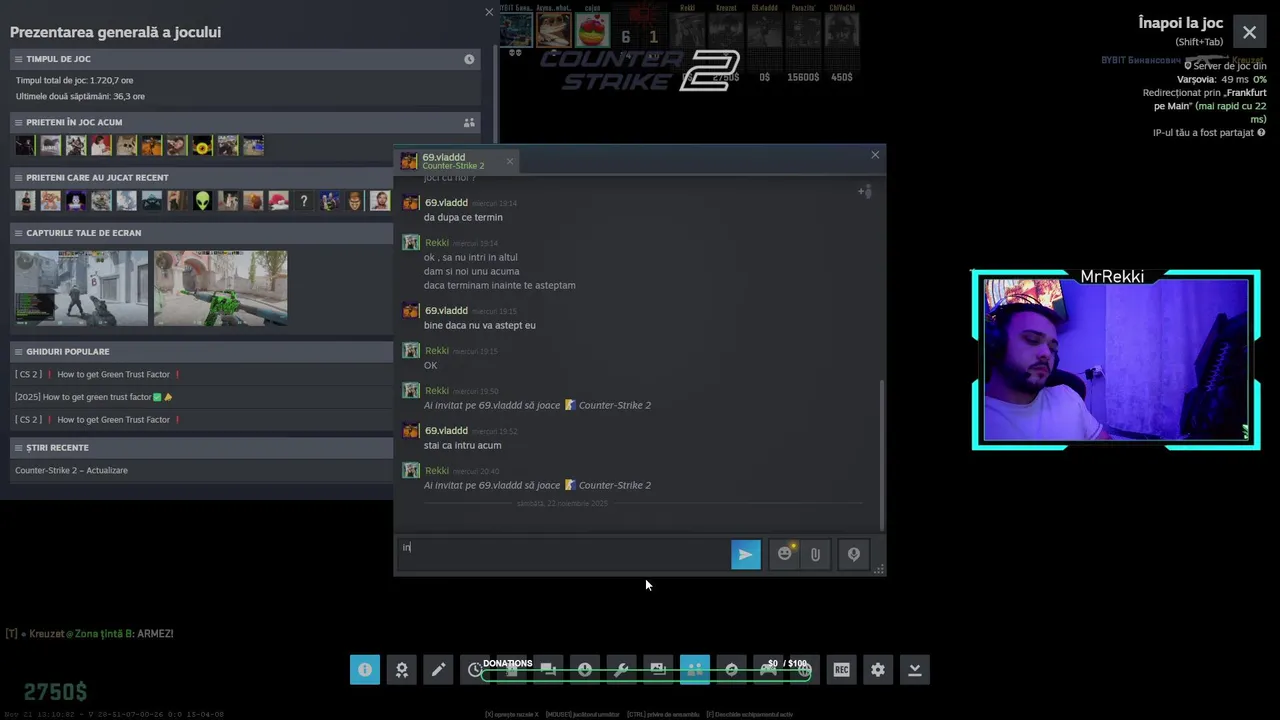Click 'Timpul total de joc: 1.720,7 ore' text

pyautogui.click(x=74, y=80)
